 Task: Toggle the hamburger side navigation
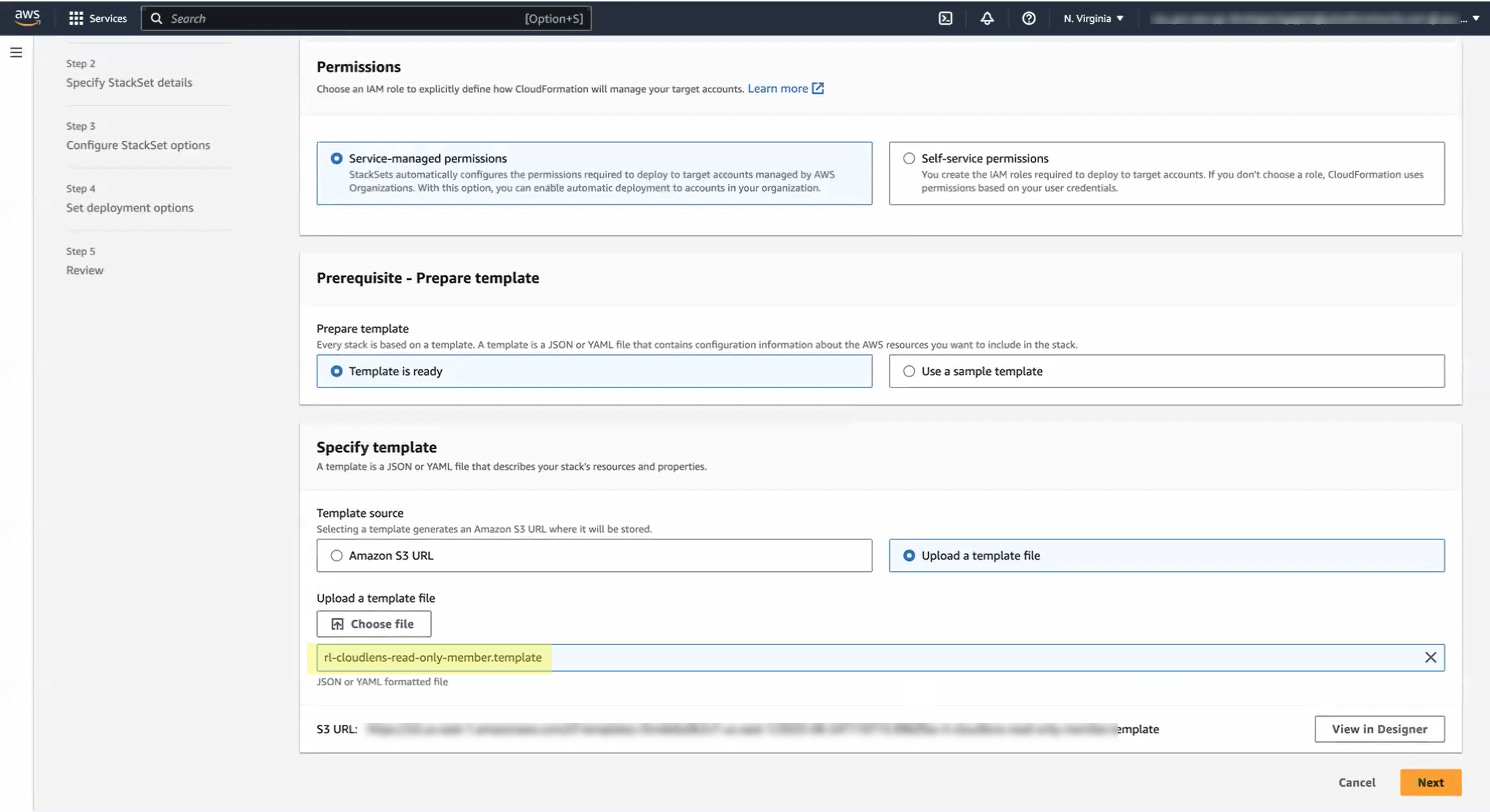(x=16, y=53)
